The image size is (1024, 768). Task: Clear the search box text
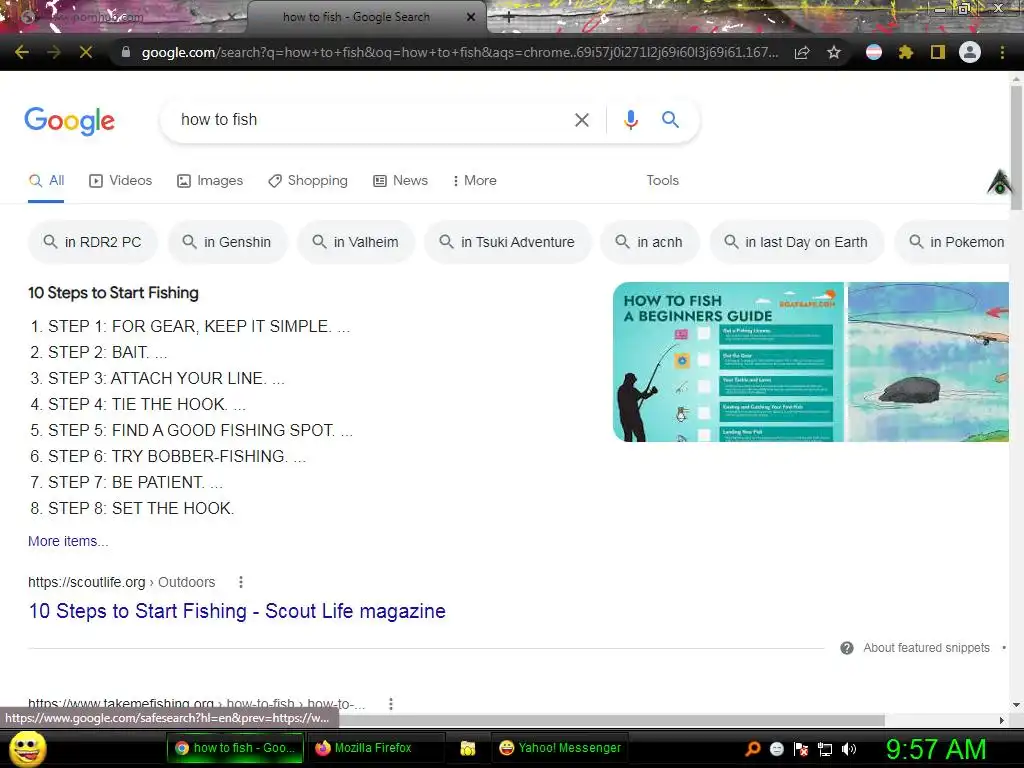(581, 120)
